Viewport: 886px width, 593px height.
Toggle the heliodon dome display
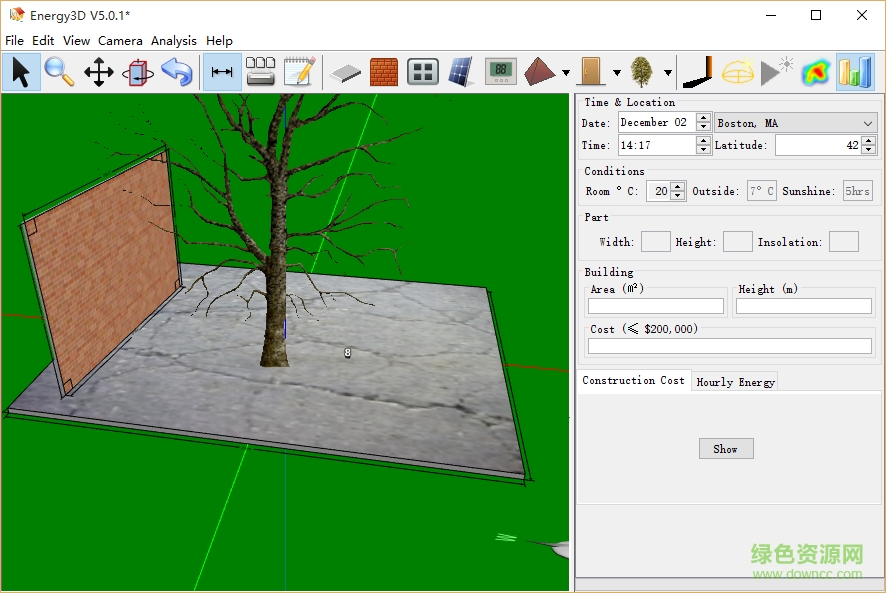(738, 72)
